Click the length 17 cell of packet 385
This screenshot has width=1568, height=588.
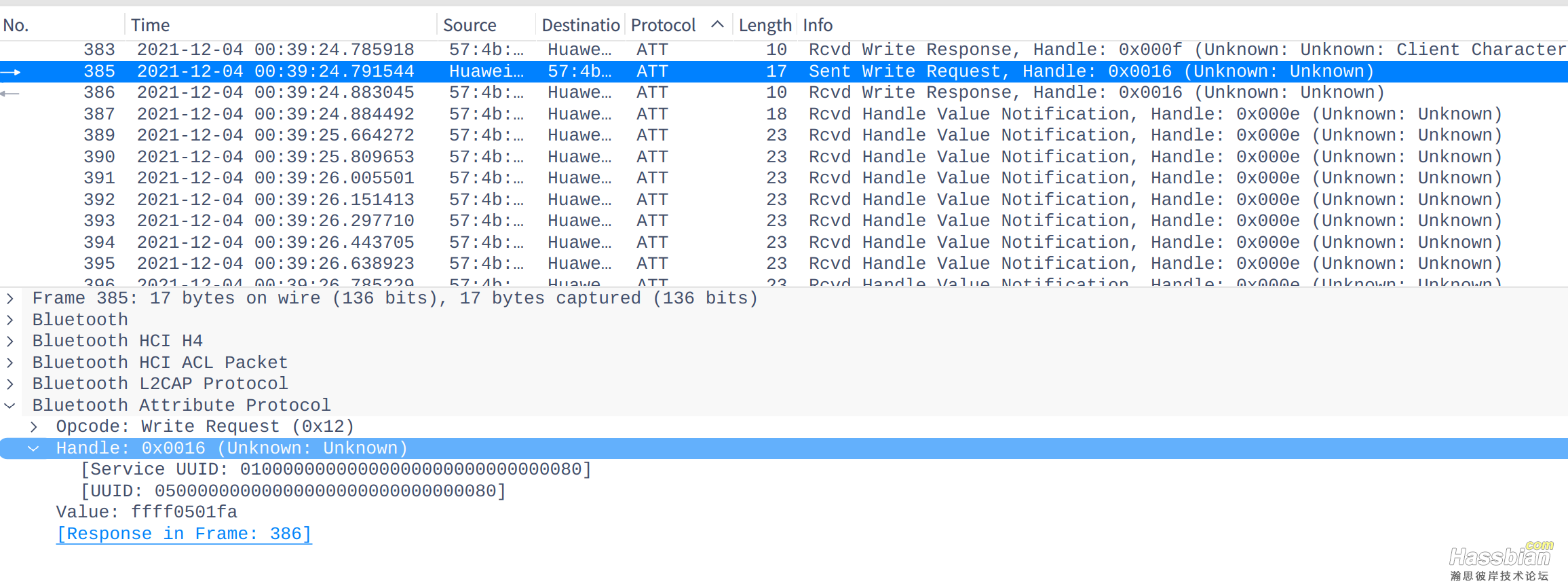pos(776,71)
